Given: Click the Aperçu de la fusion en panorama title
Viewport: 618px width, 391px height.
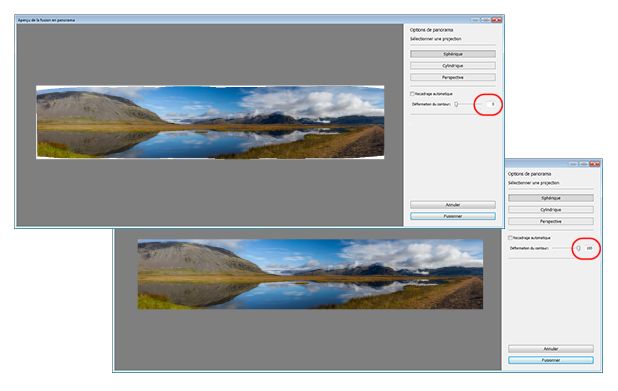Looking at the screenshot, I should coord(46,20).
